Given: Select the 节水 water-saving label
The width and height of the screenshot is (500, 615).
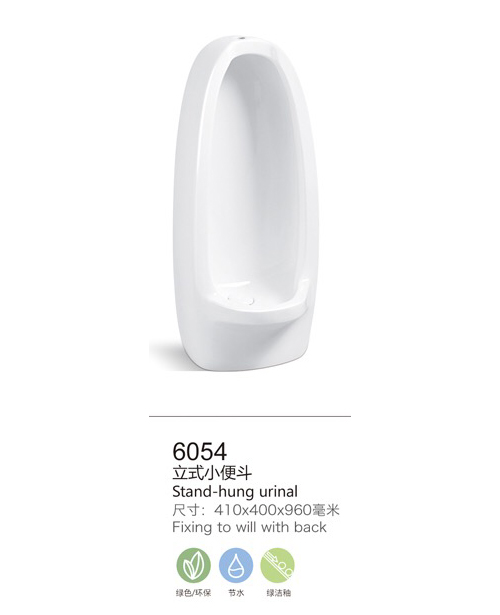Looking at the screenshot, I should click(236, 593).
